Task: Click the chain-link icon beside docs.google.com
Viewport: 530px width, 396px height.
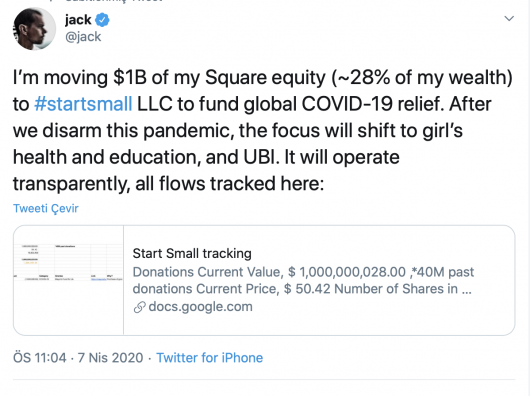Action: 139,307
